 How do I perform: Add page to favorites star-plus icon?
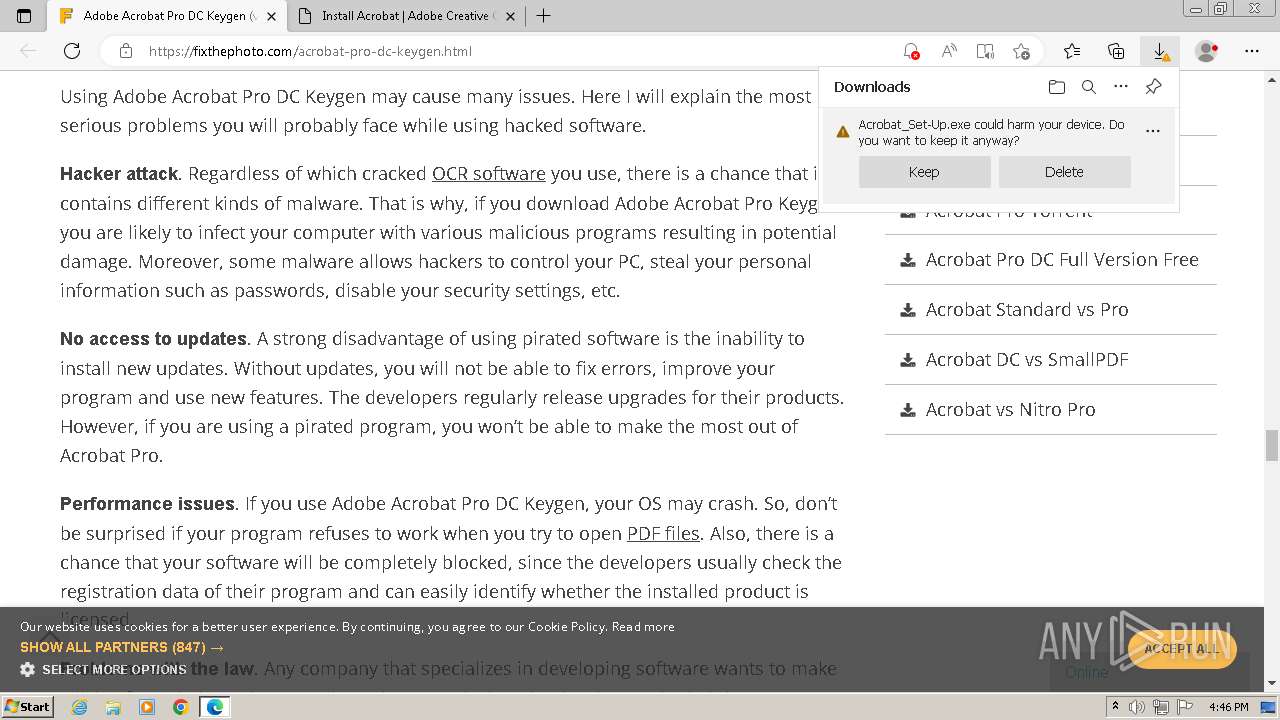point(1021,51)
